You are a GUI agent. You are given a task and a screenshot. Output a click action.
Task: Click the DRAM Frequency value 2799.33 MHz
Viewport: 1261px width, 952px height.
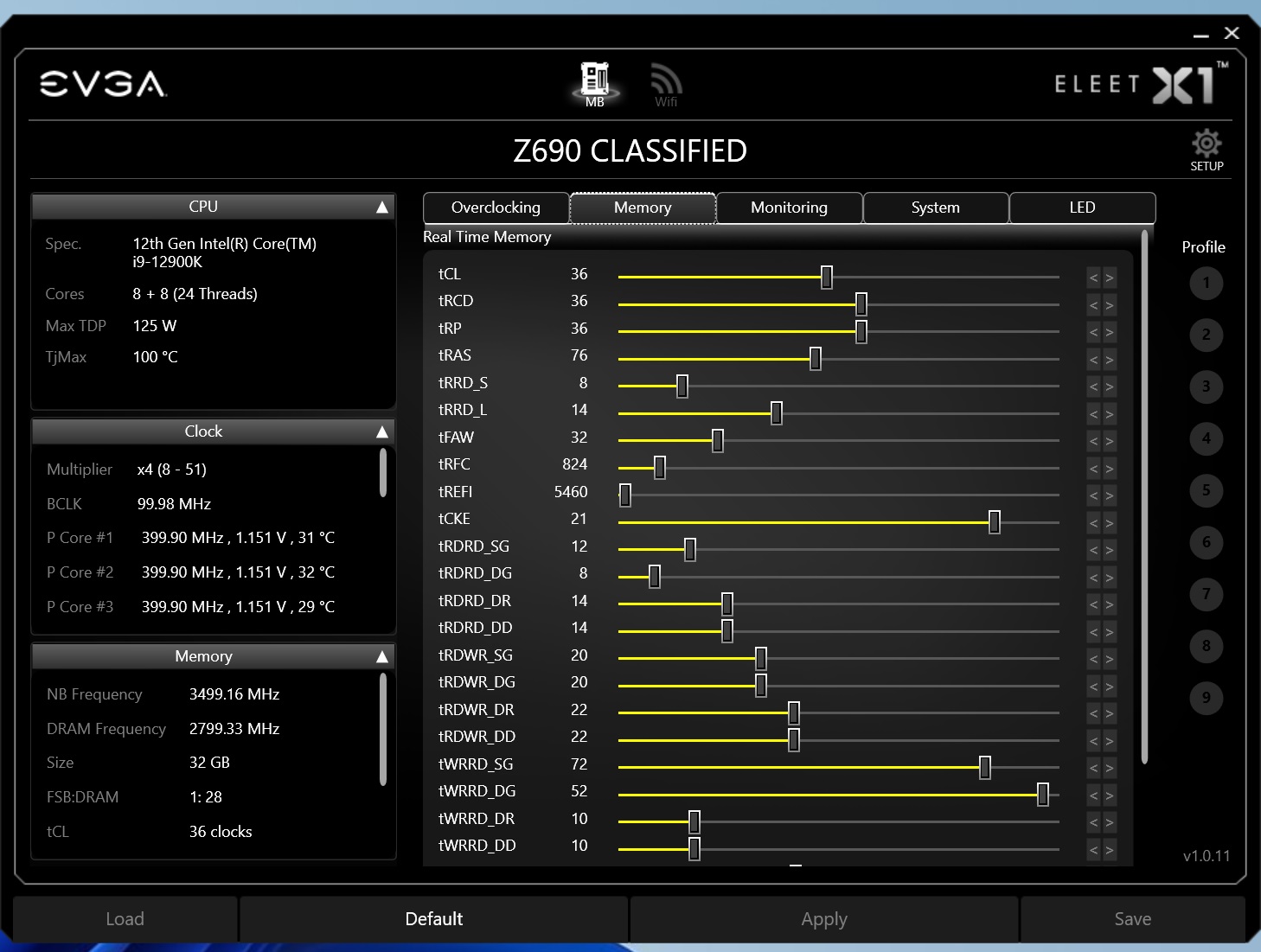(x=234, y=729)
